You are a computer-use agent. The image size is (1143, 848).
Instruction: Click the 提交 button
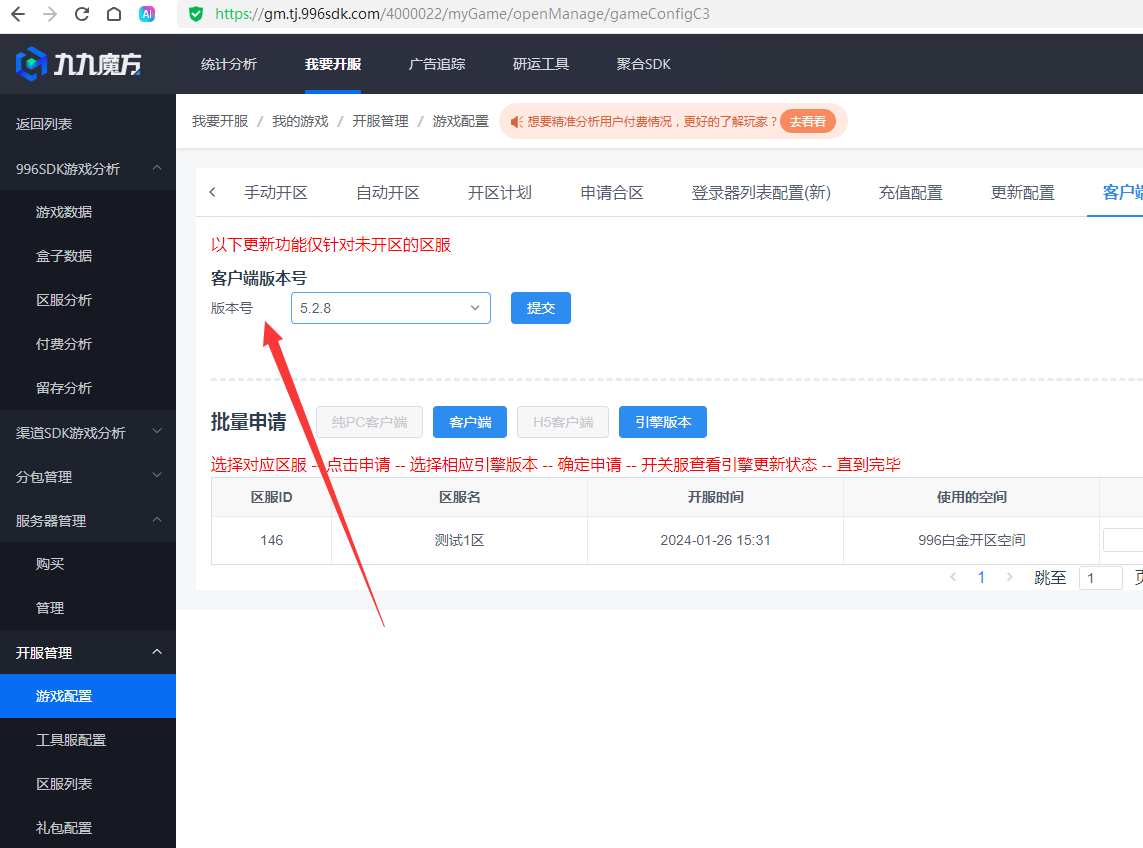point(541,308)
